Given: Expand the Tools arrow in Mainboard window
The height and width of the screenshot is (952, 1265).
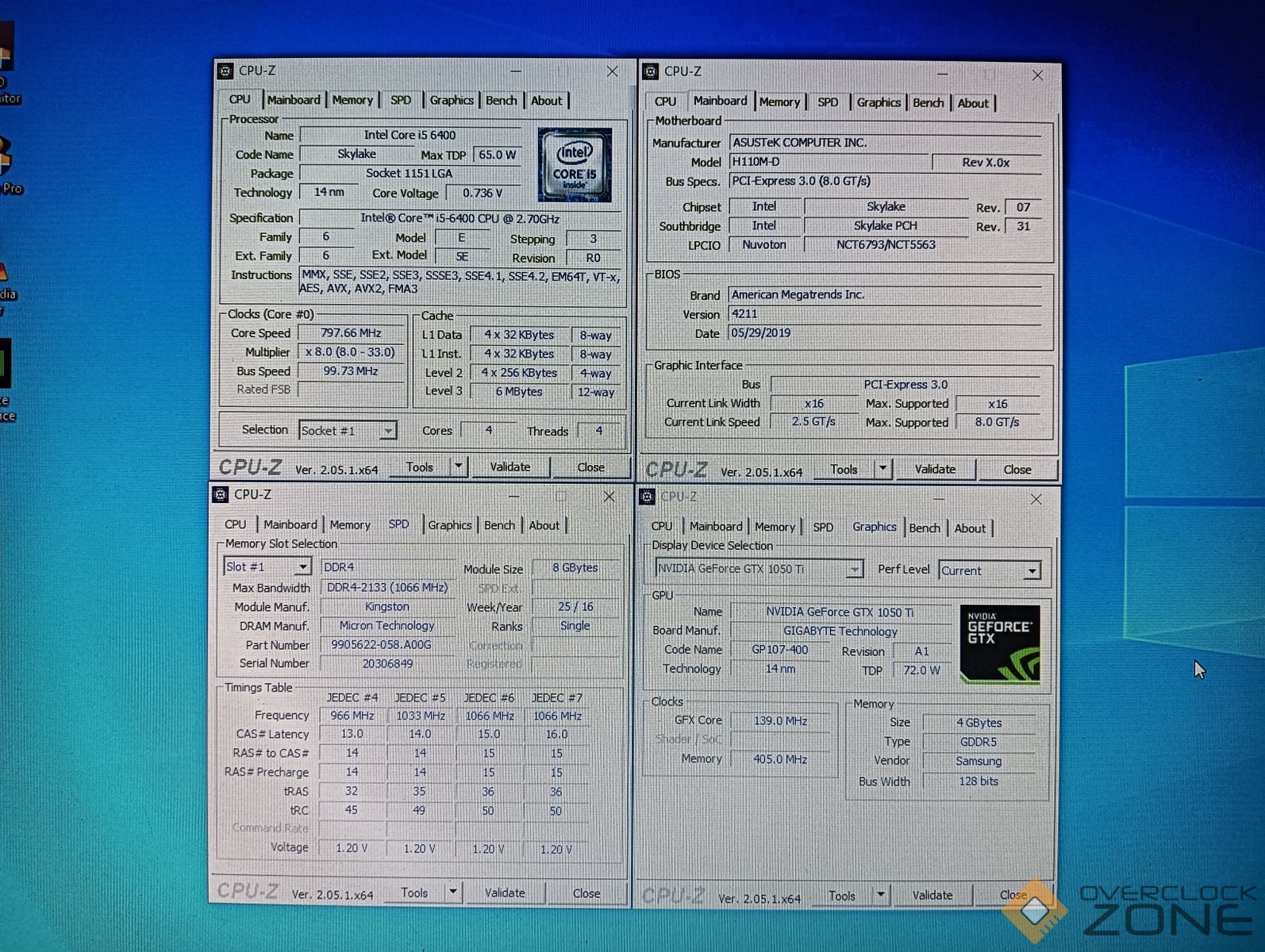Looking at the screenshot, I should point(882,470).
